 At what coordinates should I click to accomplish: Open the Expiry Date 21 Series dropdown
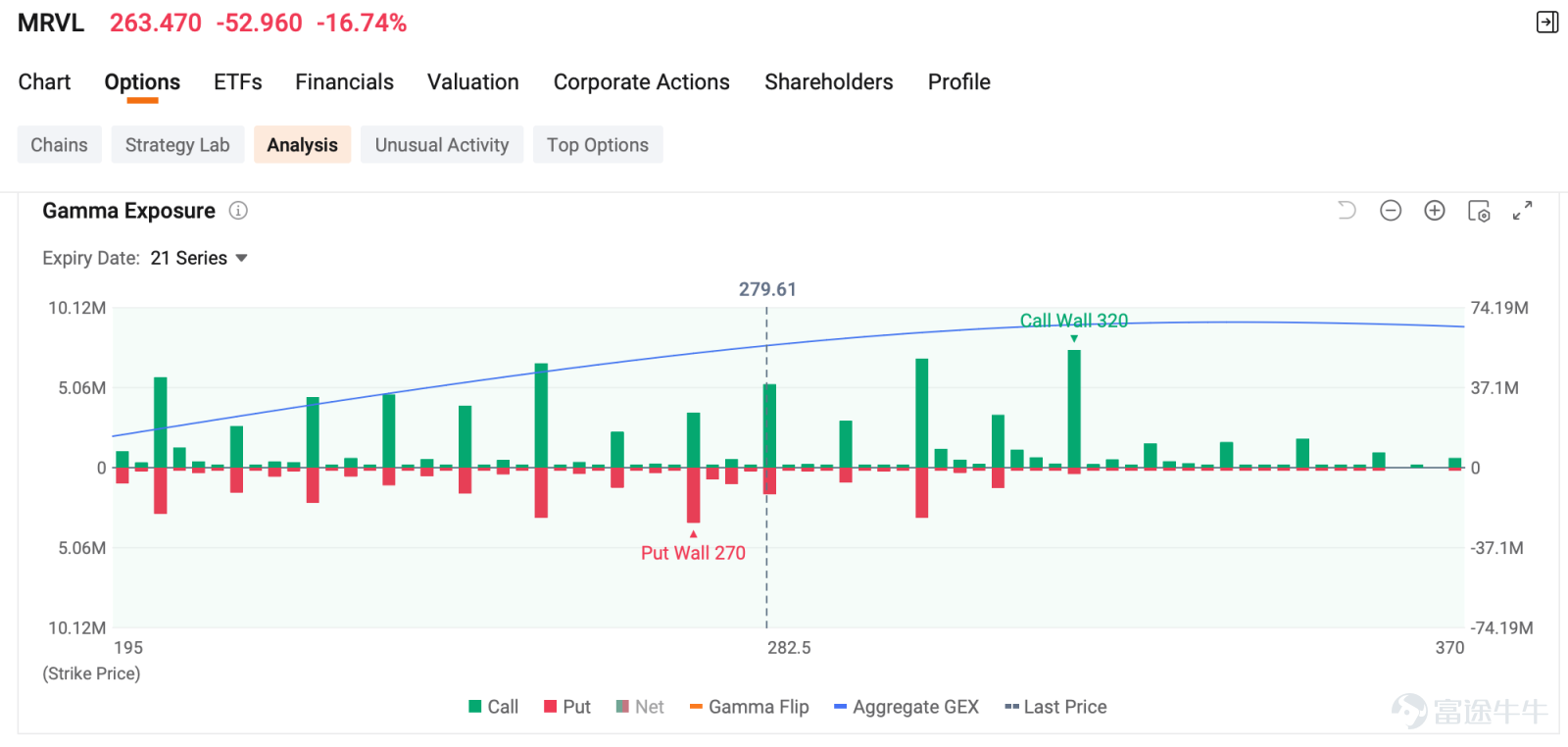tap(199, 258)
